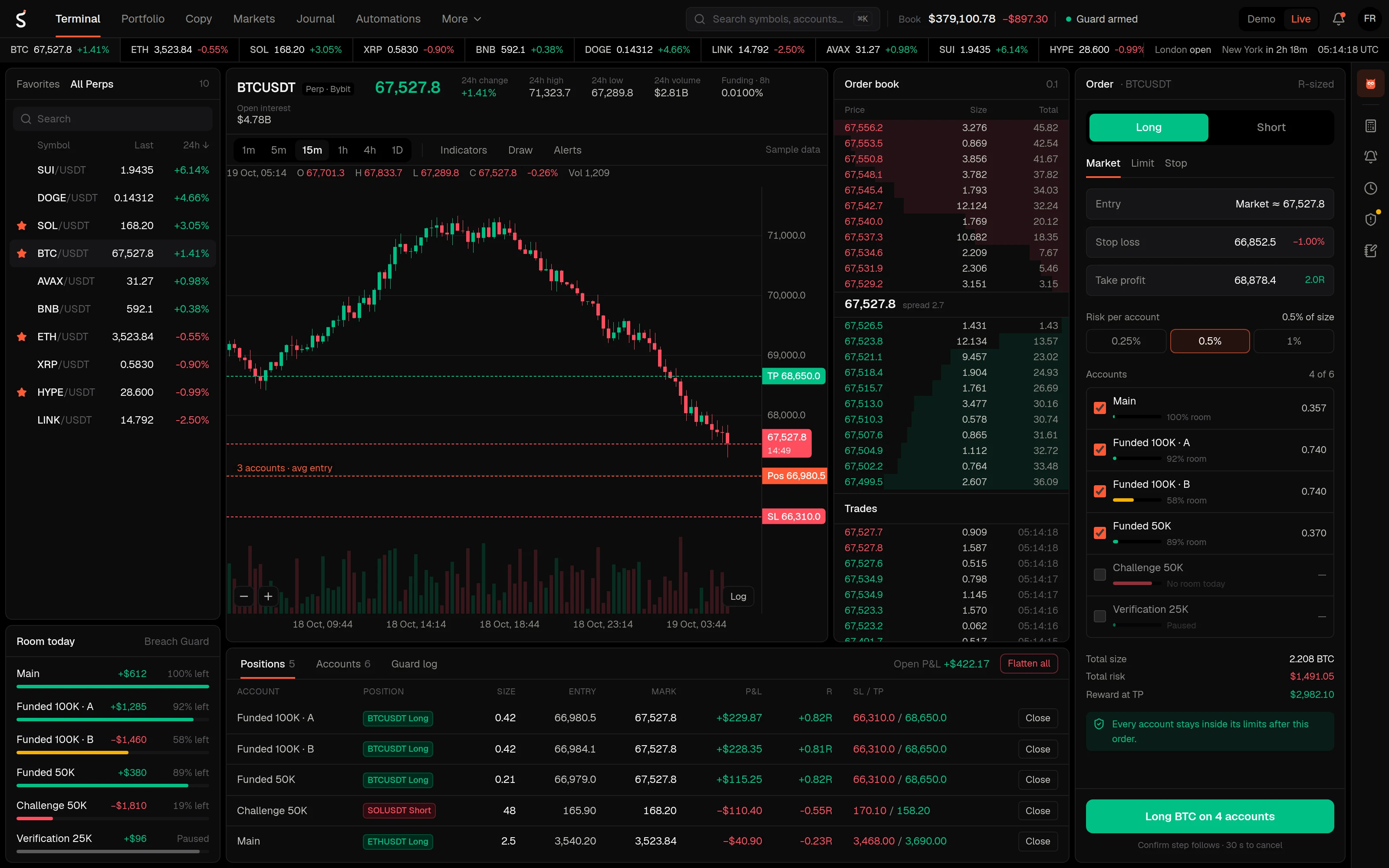Viewport: 1389px width, 868px height.
Task: Click the FR profile avatar
Action: pyautogui.click(x=1369, y=19)
